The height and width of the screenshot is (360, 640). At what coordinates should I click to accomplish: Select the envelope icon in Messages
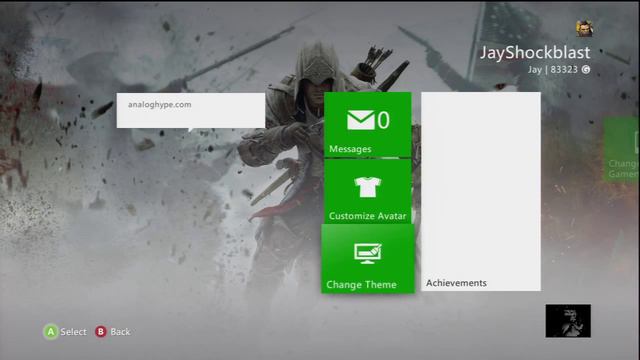[361, 120]
